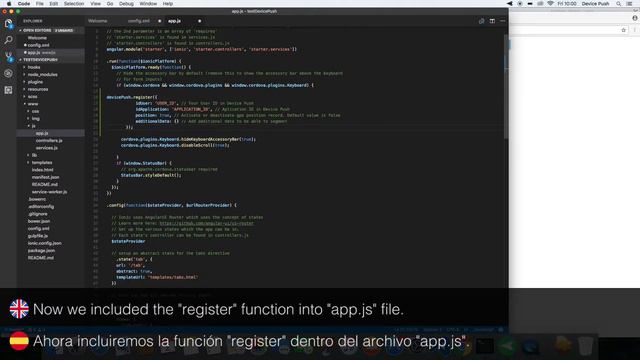Viewport: 640px width, 360px height.
Task: Open index.html in the file tree
Action: (x=42, y=170)
